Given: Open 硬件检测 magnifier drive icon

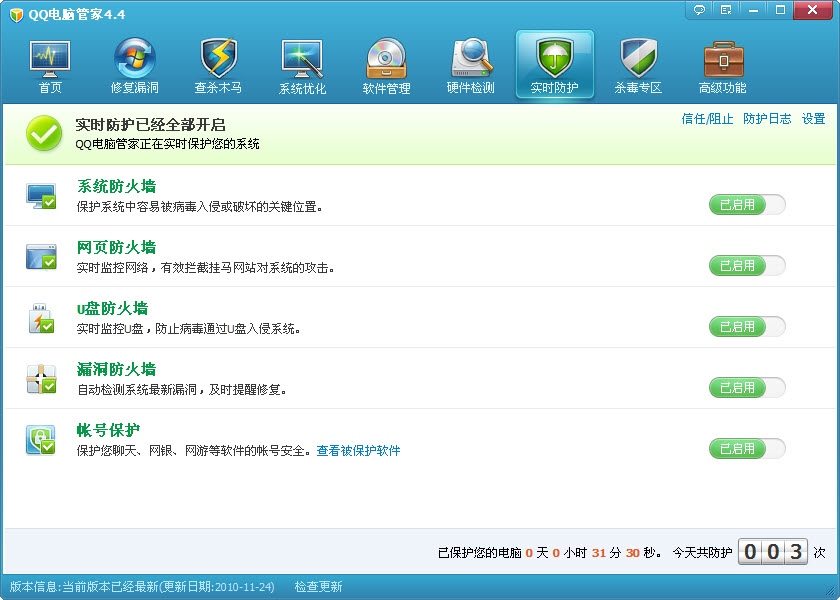Looking at the screenshot, I should click(x=471, y=58).
